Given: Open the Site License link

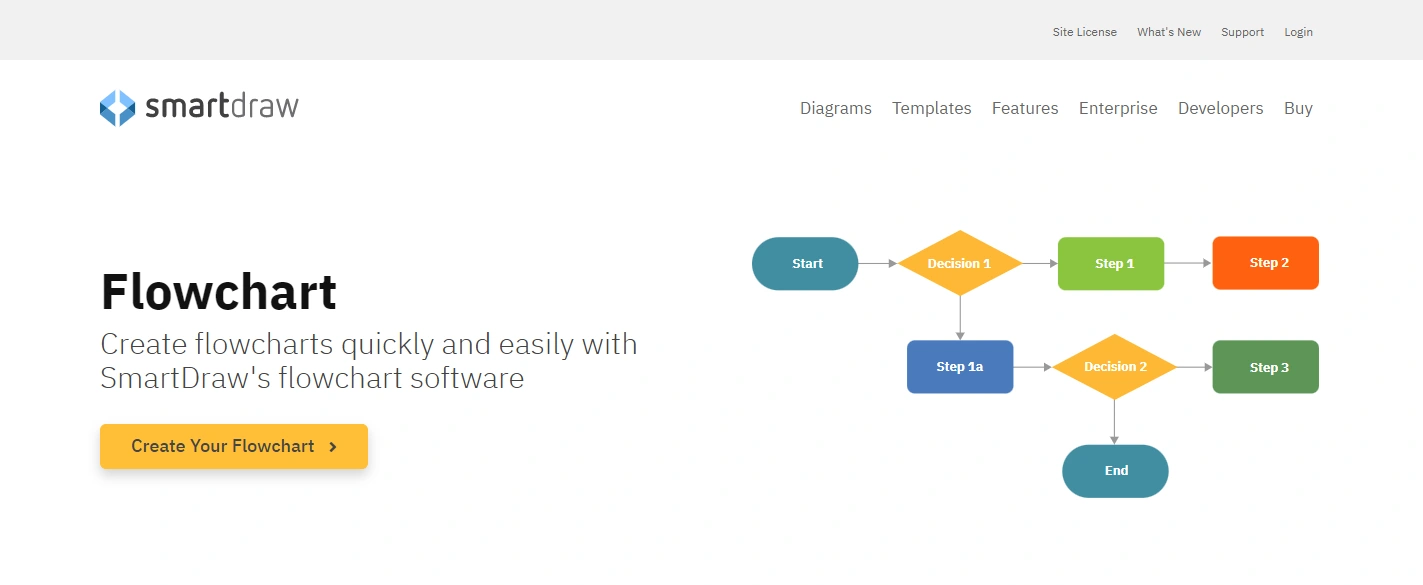Looking at the screenshot, I should [1084, 32].
